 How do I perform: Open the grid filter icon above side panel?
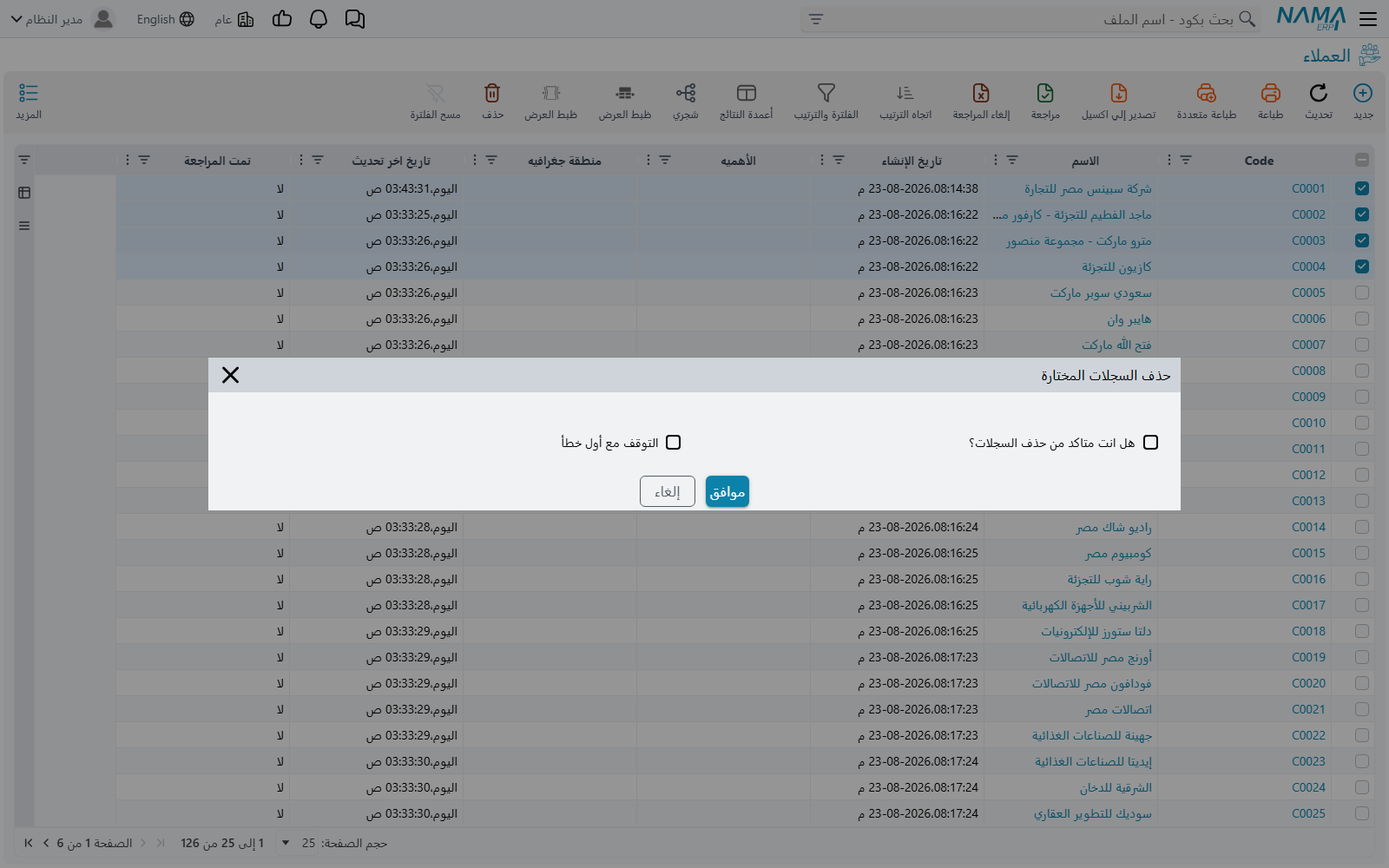click(24, 160)
